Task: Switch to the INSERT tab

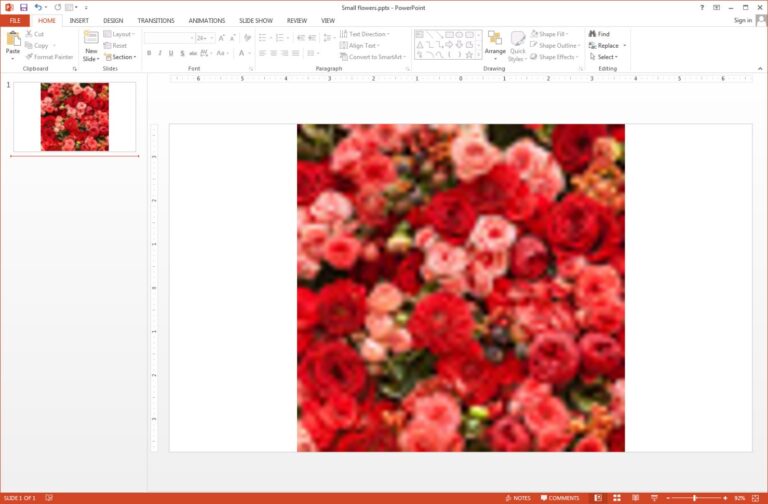Action: (x=79, y=21)
